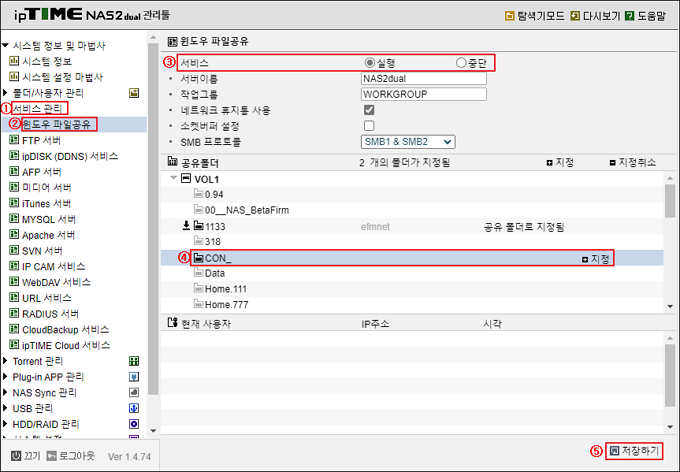Open FTP 서버 menu item
Screen dimensions: 680x472
[x=41, y=140]
